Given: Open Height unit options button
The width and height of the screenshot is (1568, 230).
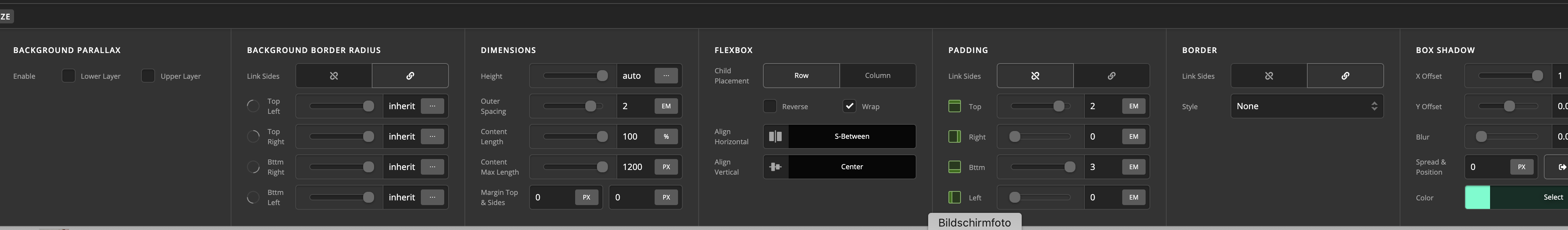Looking at the screenshot, I should pyautogui.click(x=666, y=76).
